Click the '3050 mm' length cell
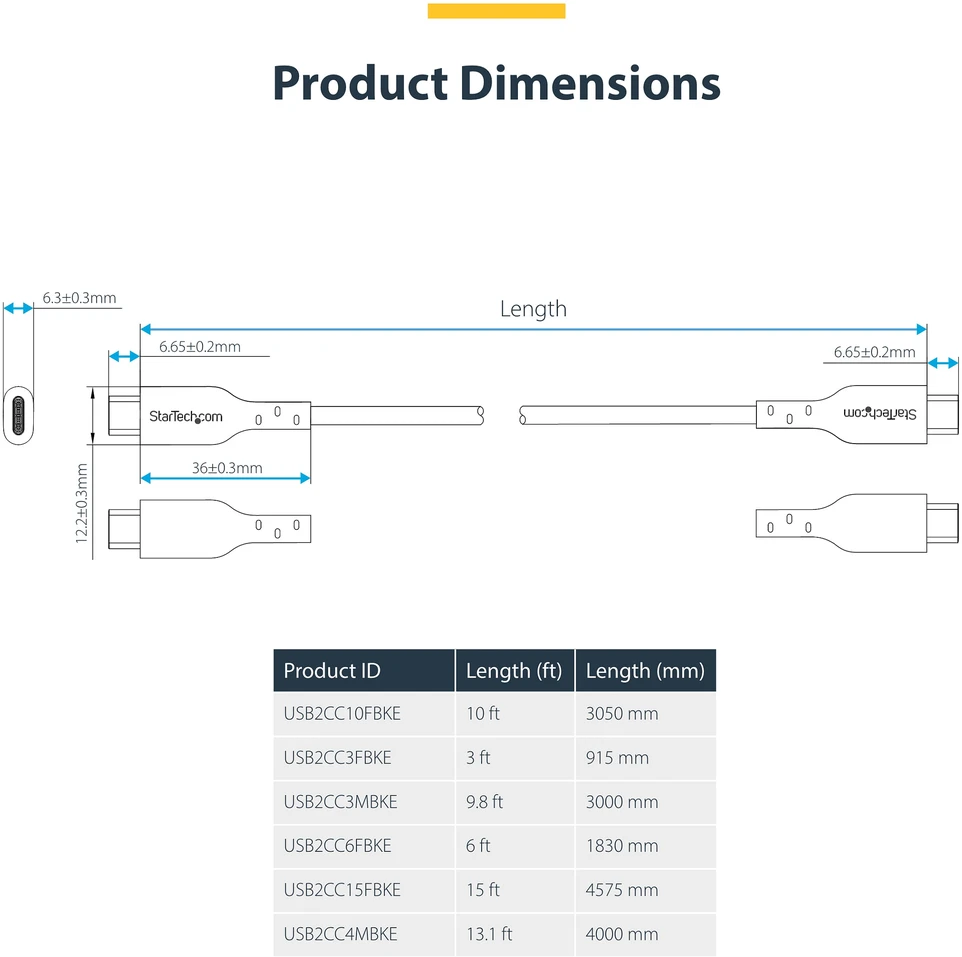 click(x=645, y=713)
